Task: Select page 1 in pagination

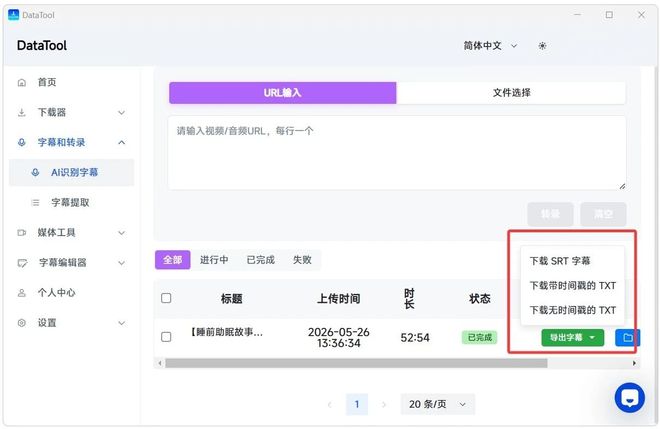Action: 357,404
